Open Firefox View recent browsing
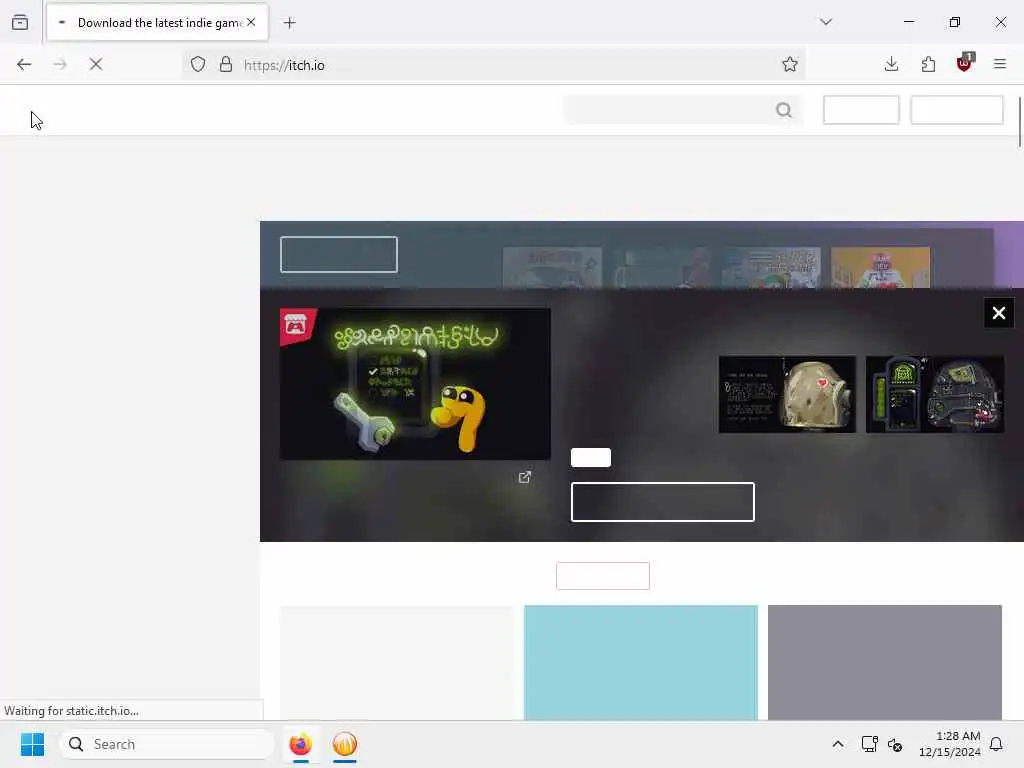This screenshot has height=768, width=1024. click(20, 23)
